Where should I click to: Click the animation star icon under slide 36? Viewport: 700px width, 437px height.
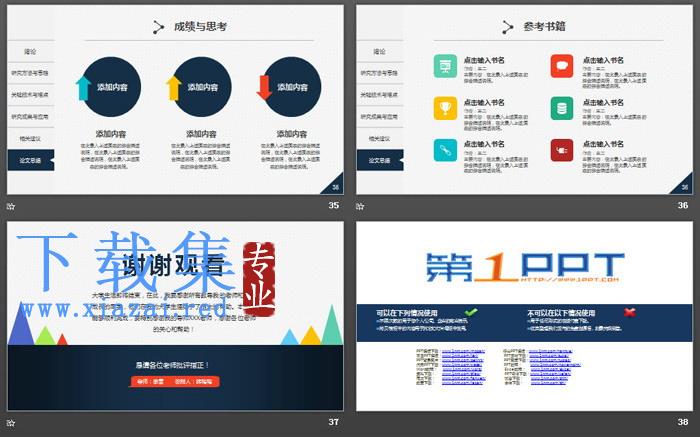click(x=360, y=206)
